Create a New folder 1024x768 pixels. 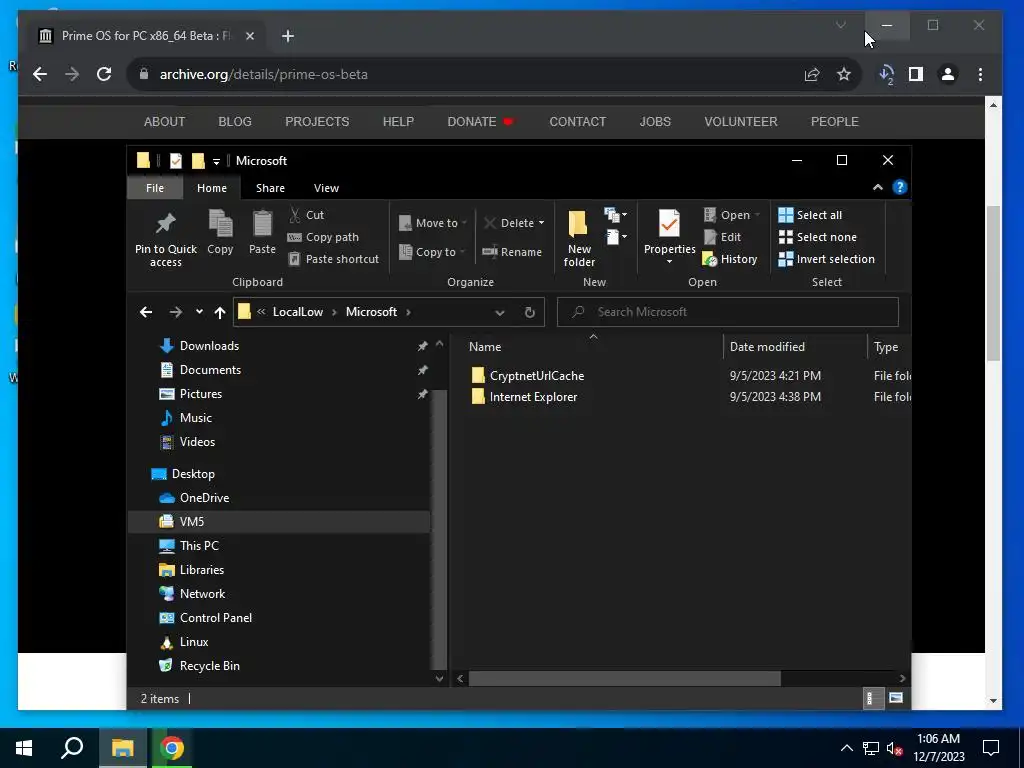click(x=579, y=238)
